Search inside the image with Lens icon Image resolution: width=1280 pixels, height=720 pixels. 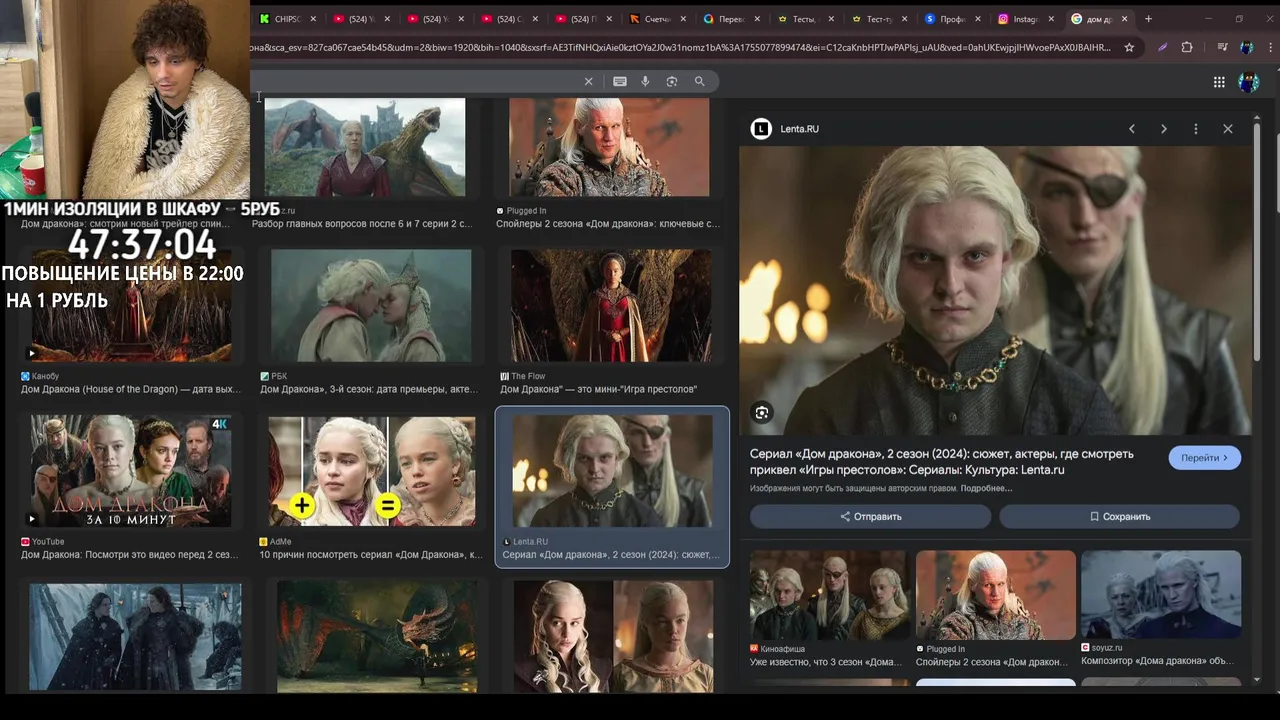pos(762,413)
